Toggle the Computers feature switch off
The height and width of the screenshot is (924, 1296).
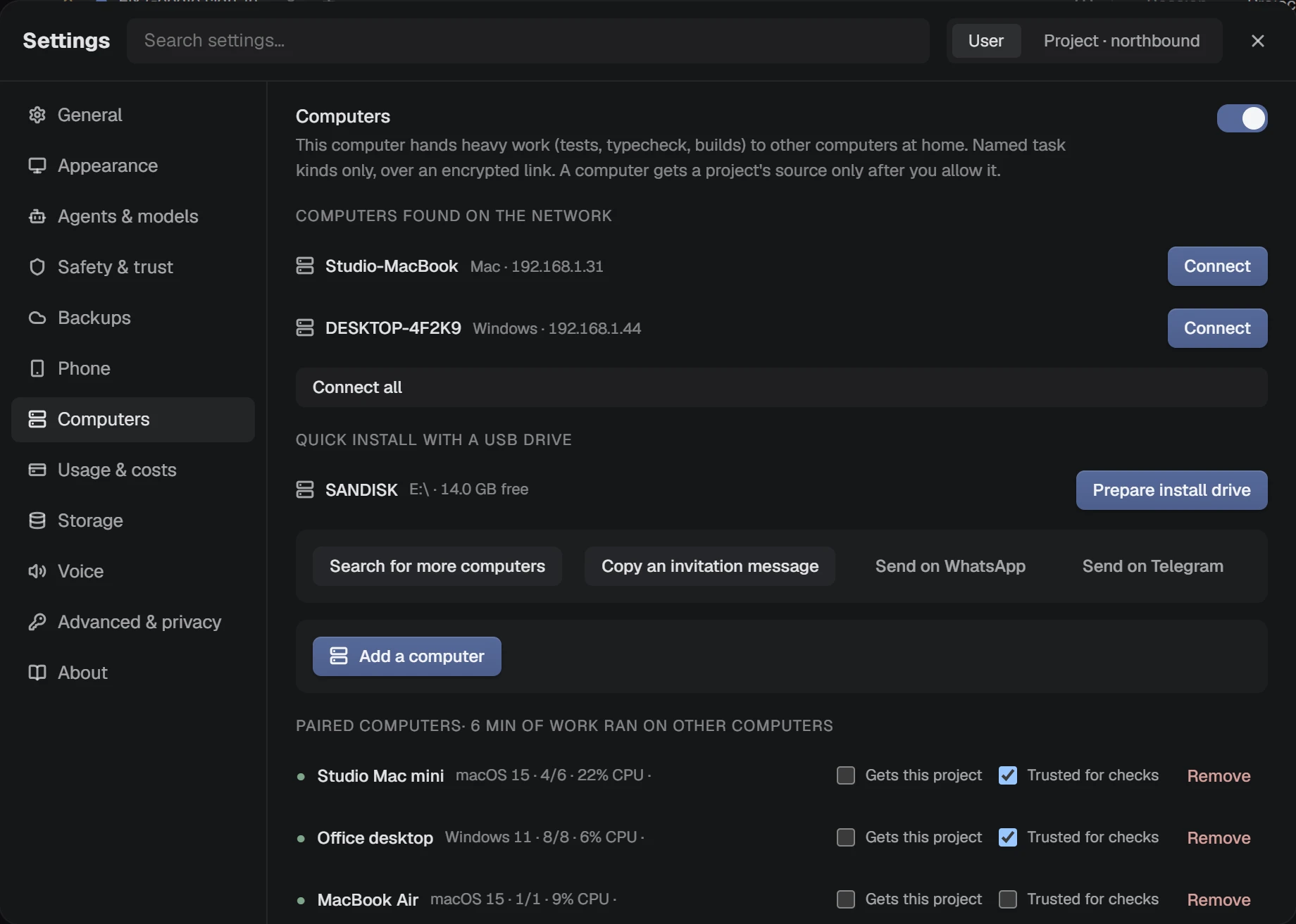tap(1242, 118)
